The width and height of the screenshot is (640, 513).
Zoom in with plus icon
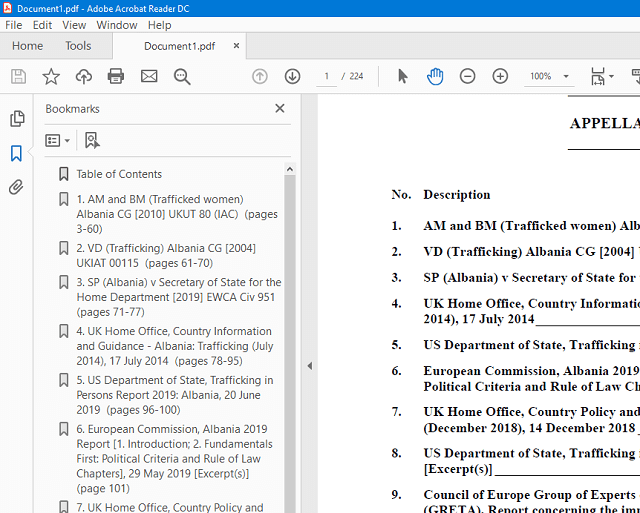[x=500, y=76]
